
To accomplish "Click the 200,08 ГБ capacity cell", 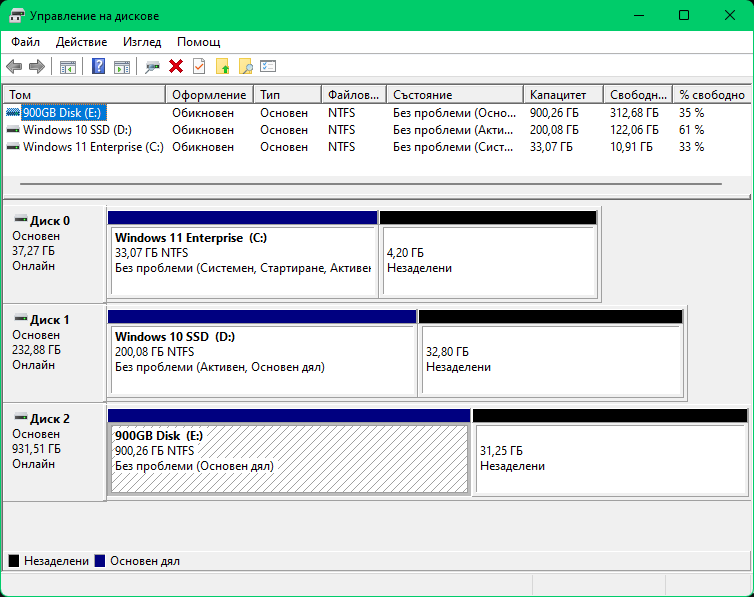I will coord(554,130).
